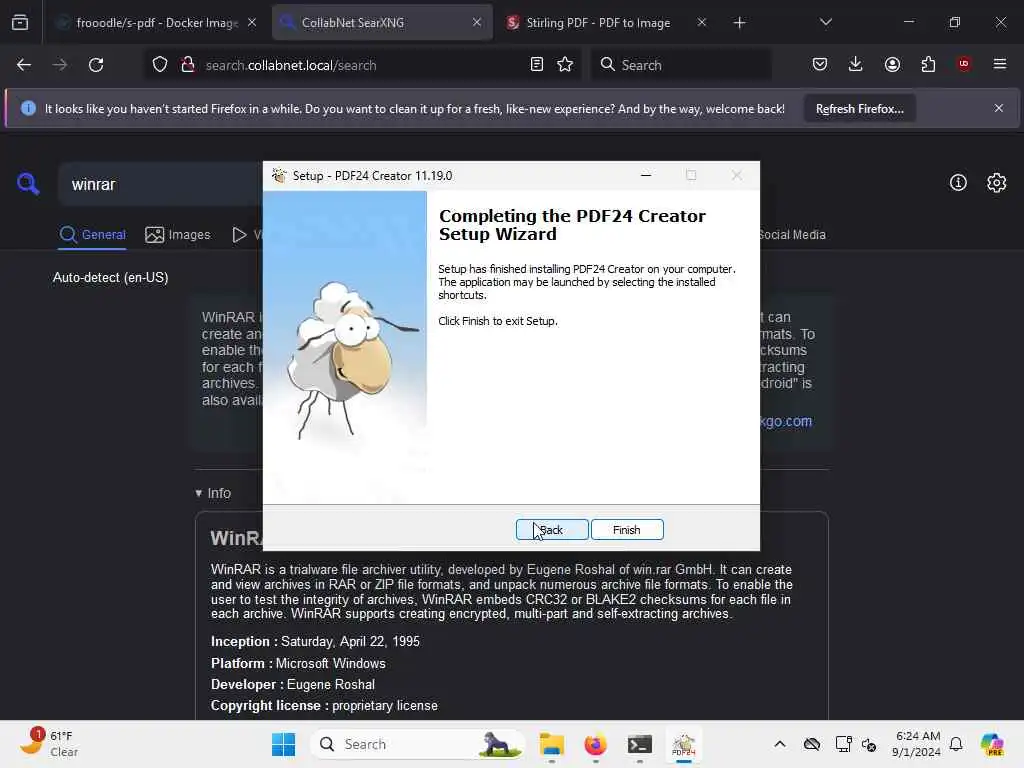Screen dimensions: 1024x768
Task: Select the Social Media search category
Action: pyautogui.click(x=792, y=234)
